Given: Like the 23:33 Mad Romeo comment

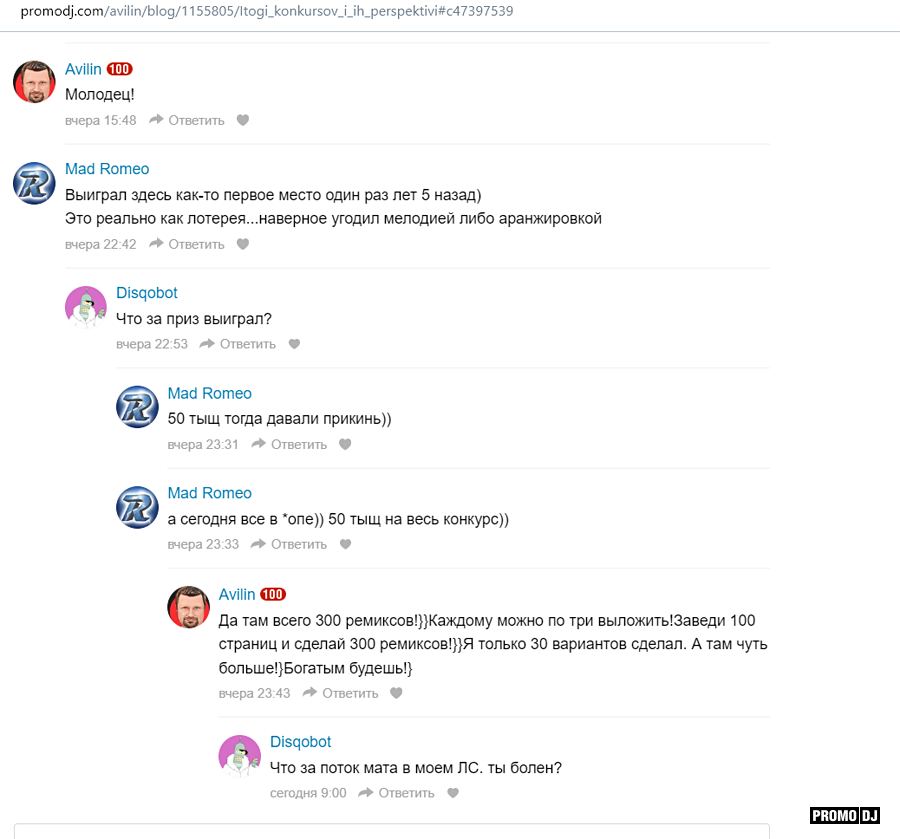Looking at the screenshot, I should (345, 544).
